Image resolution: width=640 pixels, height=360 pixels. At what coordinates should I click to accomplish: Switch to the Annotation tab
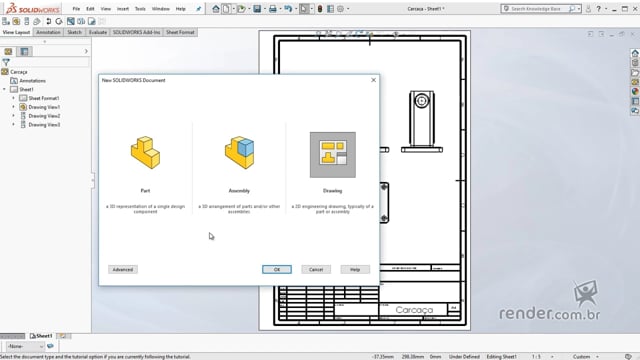pos(48,32)
